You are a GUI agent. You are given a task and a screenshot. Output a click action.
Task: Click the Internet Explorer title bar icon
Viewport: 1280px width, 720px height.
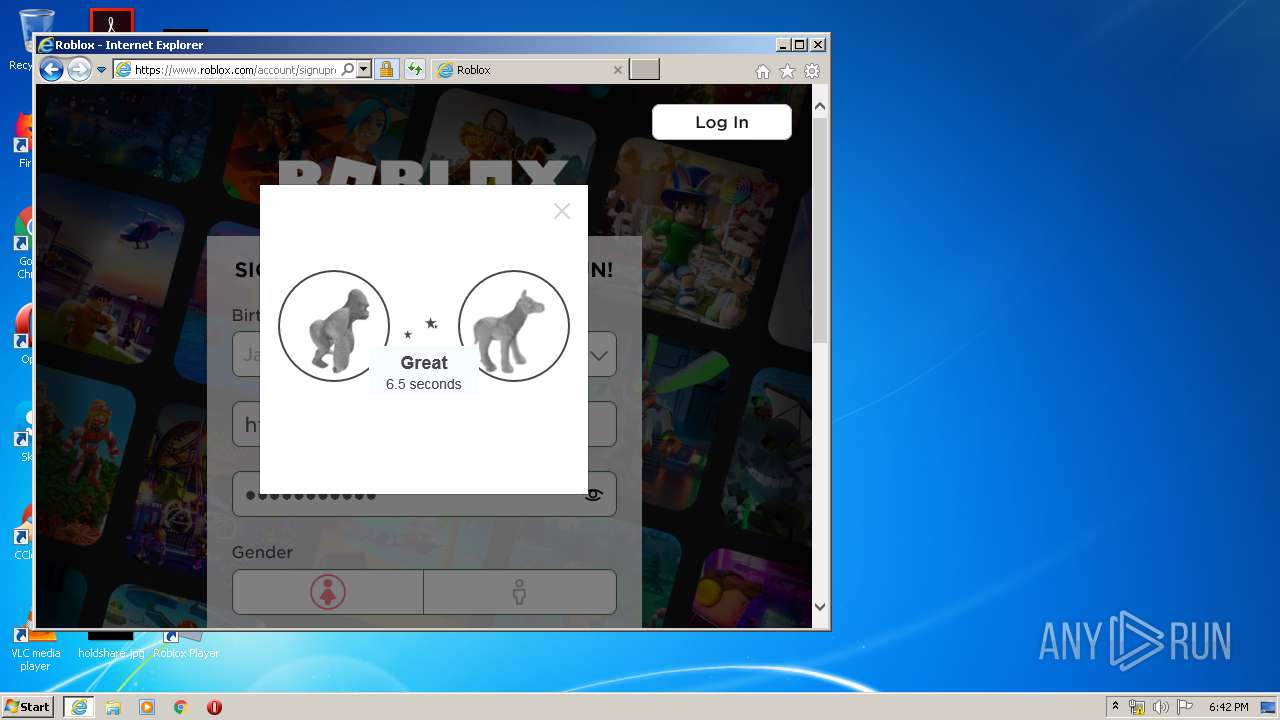[x=45, y=45]
